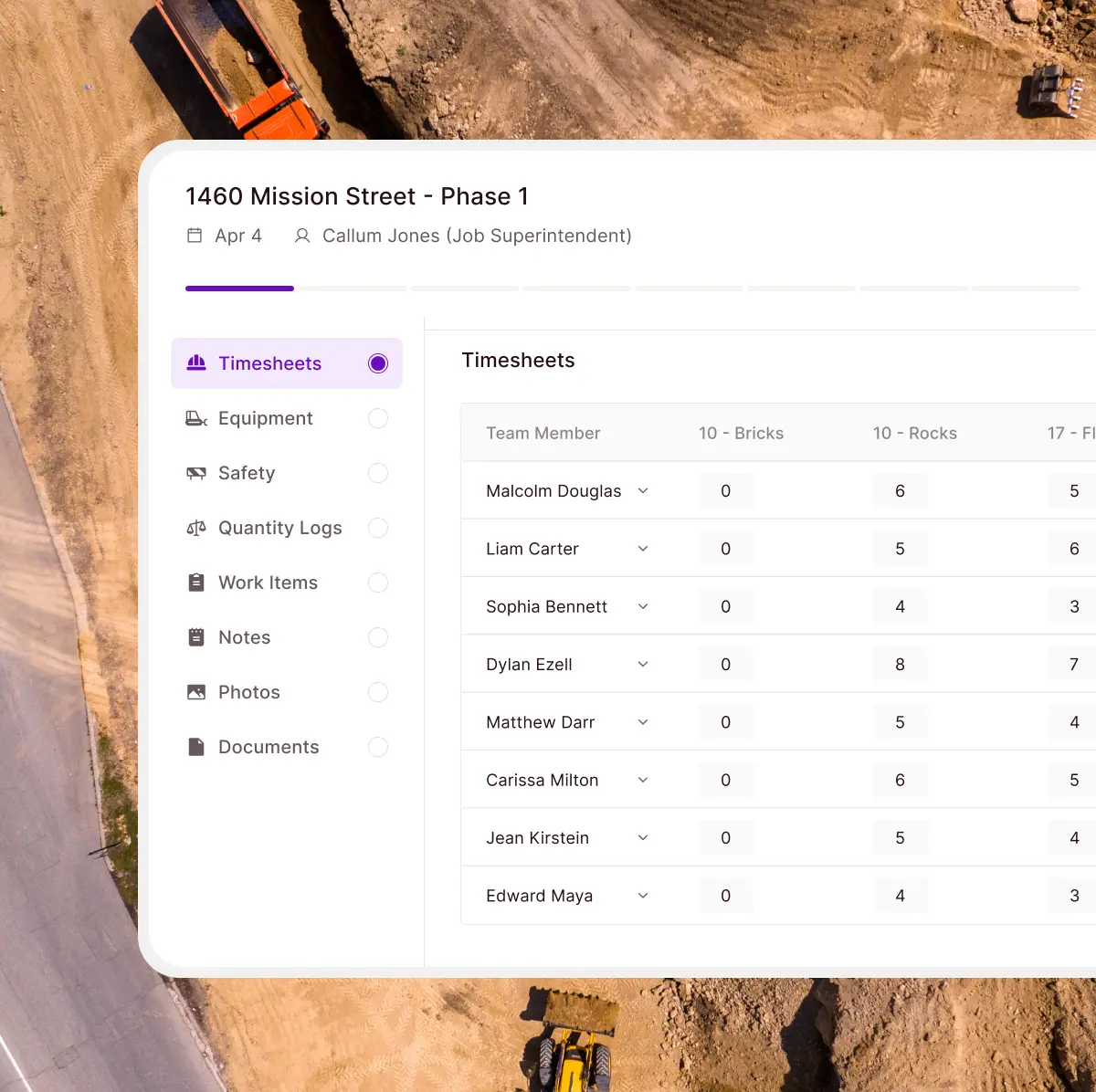Click the third grey progress step bar
Image resolution: width=1096 pixels, height=1092 pixels.
[x=464, y=289]
